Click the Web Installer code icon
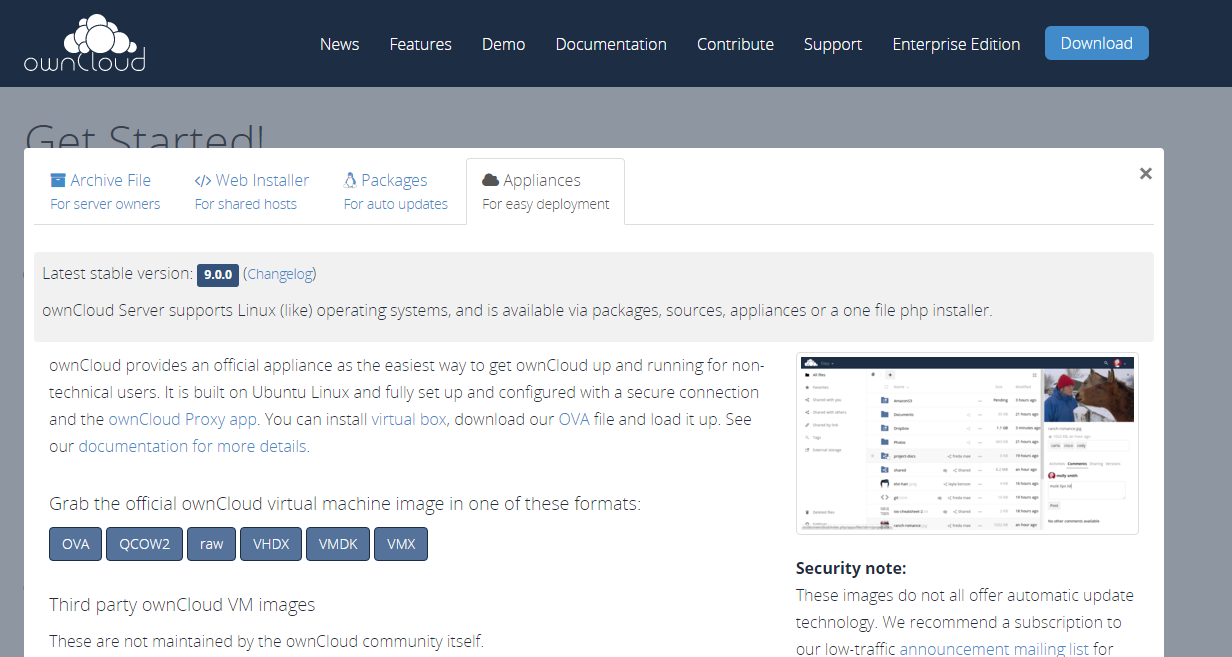Screen dimensions: 1232x657 click(202, 180)
